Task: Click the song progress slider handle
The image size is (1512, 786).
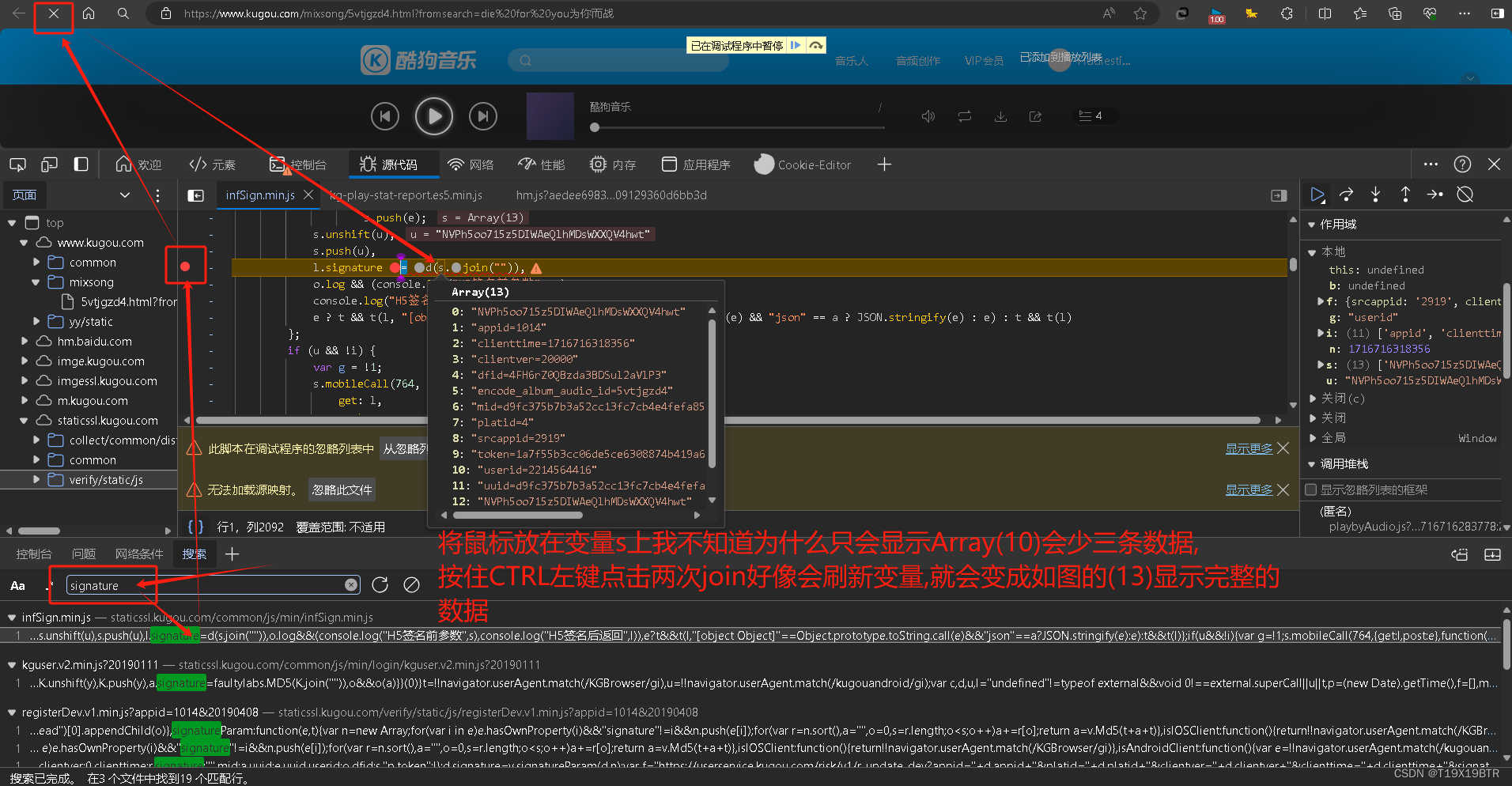Action: [595, 127]
